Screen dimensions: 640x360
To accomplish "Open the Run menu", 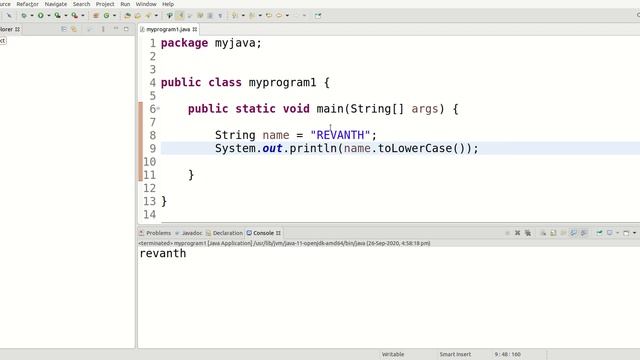I will coord(125,4).
